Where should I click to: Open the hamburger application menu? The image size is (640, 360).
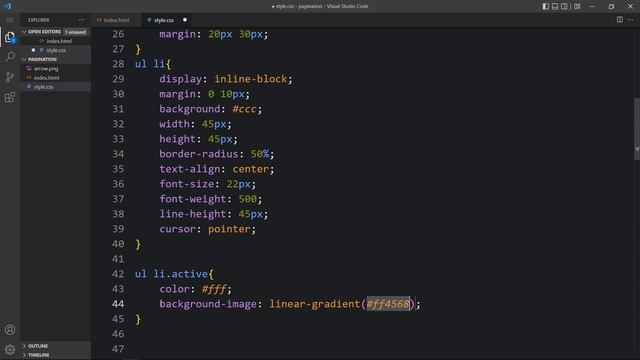[x=10, y=20]
